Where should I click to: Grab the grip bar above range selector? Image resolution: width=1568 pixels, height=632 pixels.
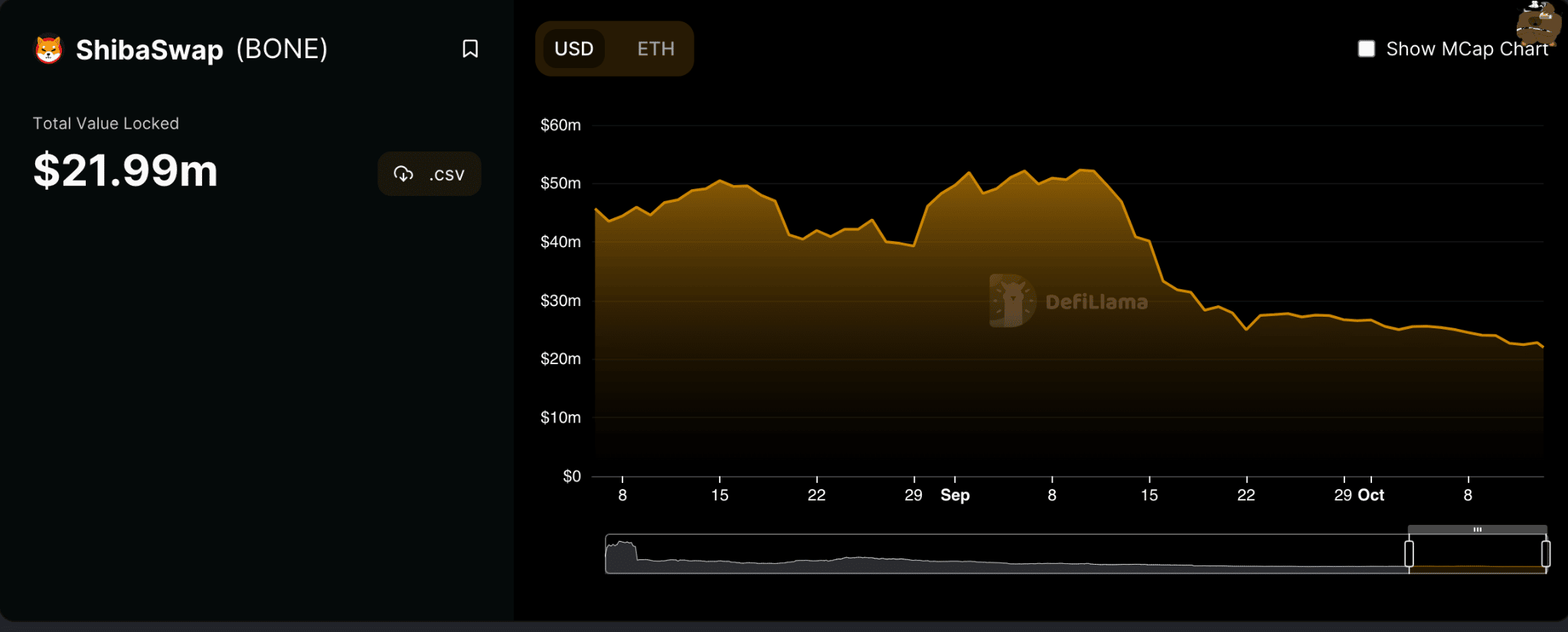tap(1477, 529)
